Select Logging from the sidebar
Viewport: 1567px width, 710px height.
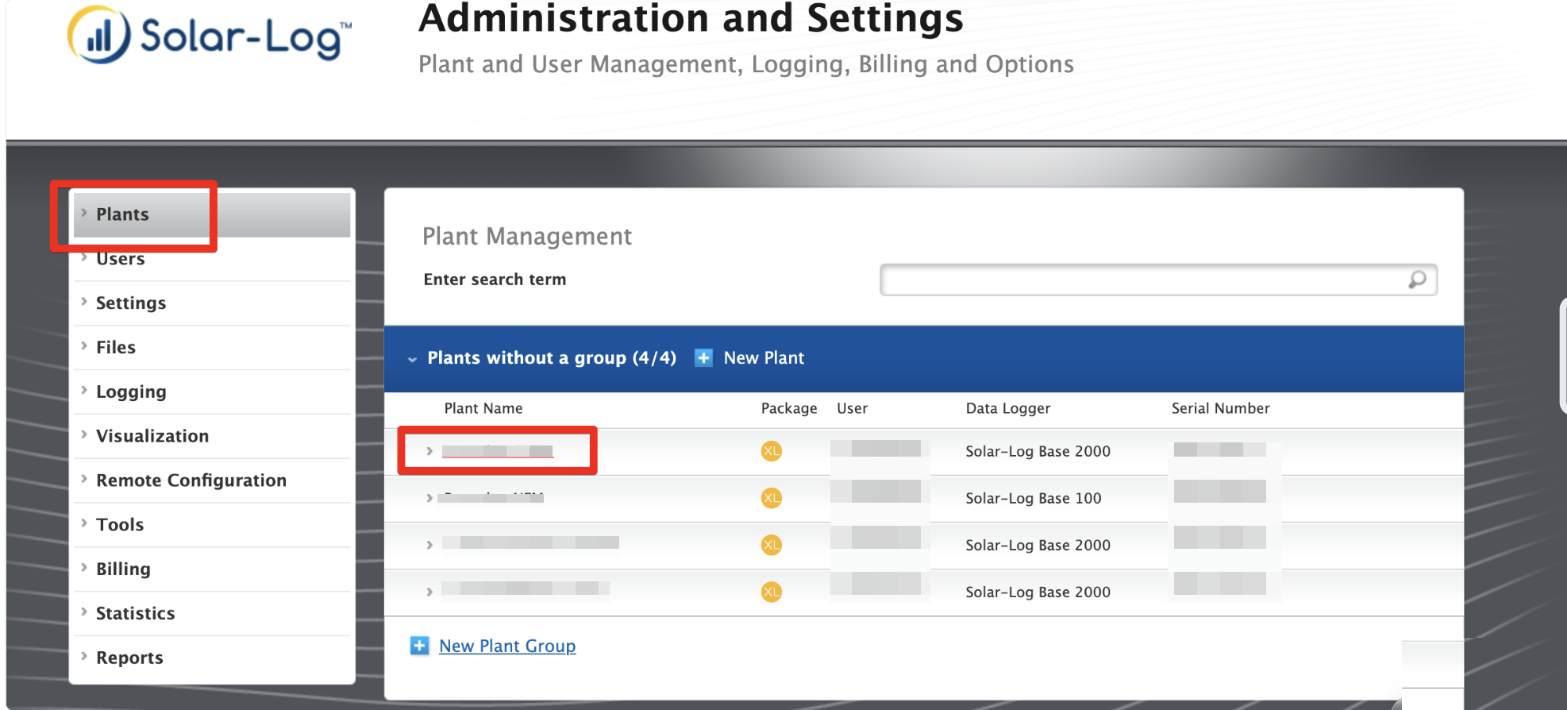(x=212, y=392)
